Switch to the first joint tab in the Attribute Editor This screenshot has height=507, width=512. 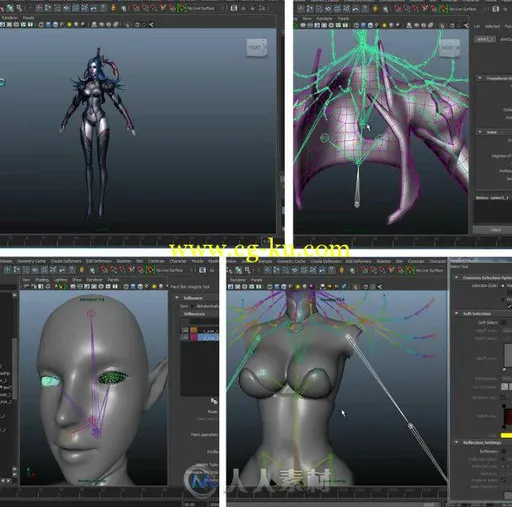coord(485,39)
